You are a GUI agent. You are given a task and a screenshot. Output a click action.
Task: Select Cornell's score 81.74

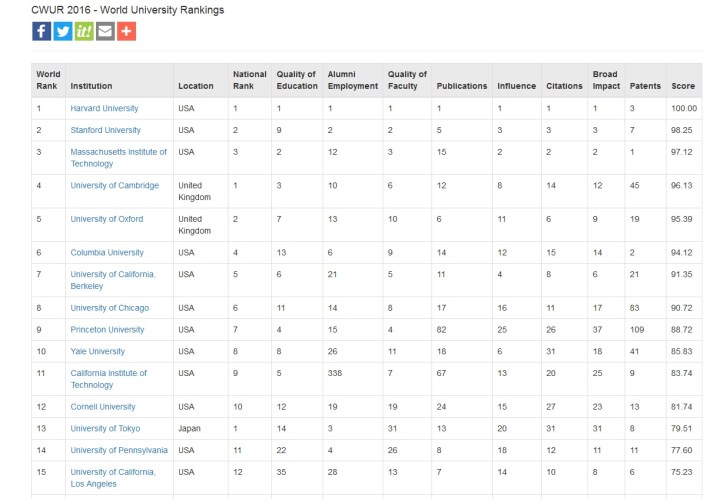[x=681, y=407]
